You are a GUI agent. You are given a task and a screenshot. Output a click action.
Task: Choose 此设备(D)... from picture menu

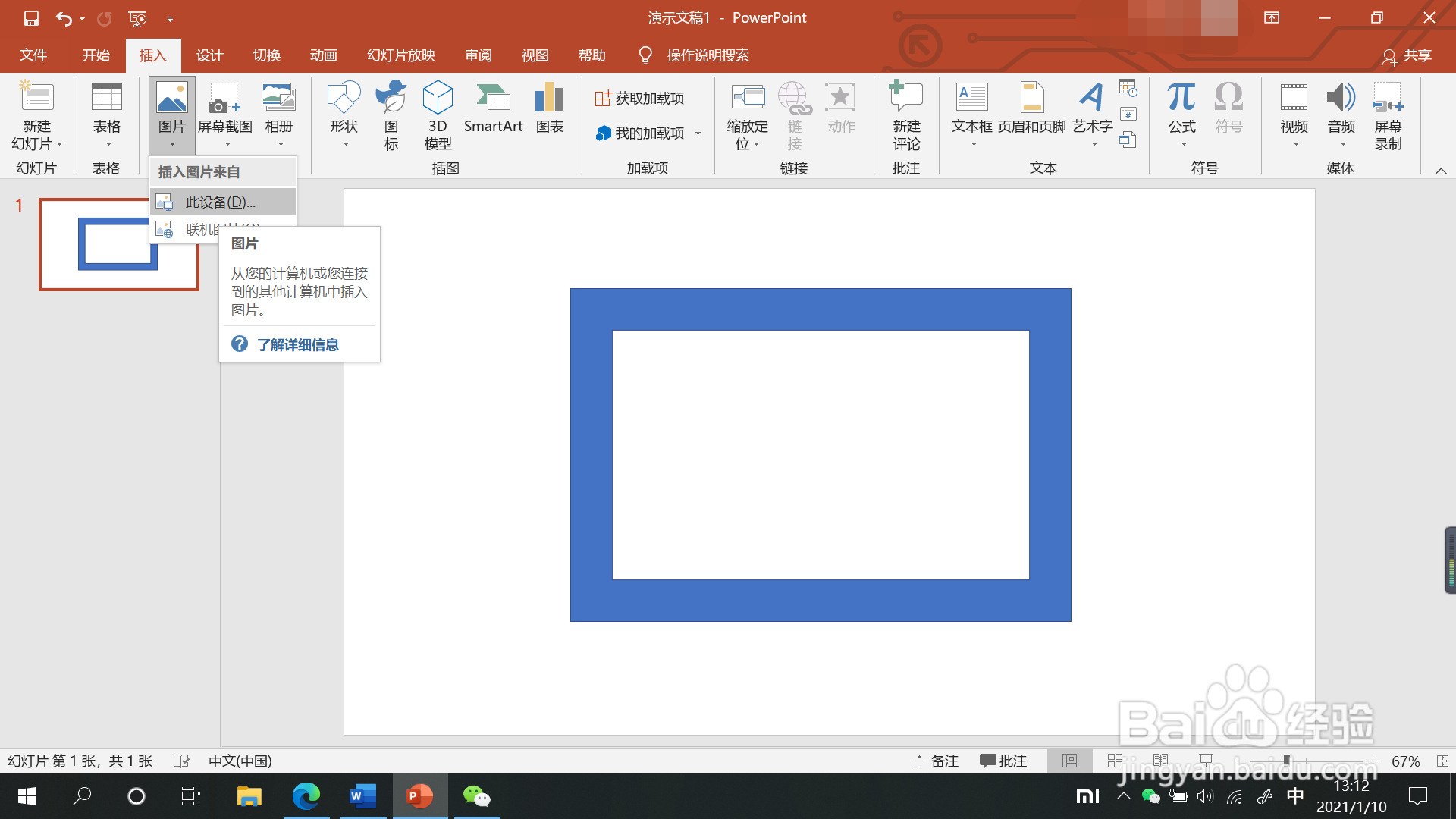point(223,202)
